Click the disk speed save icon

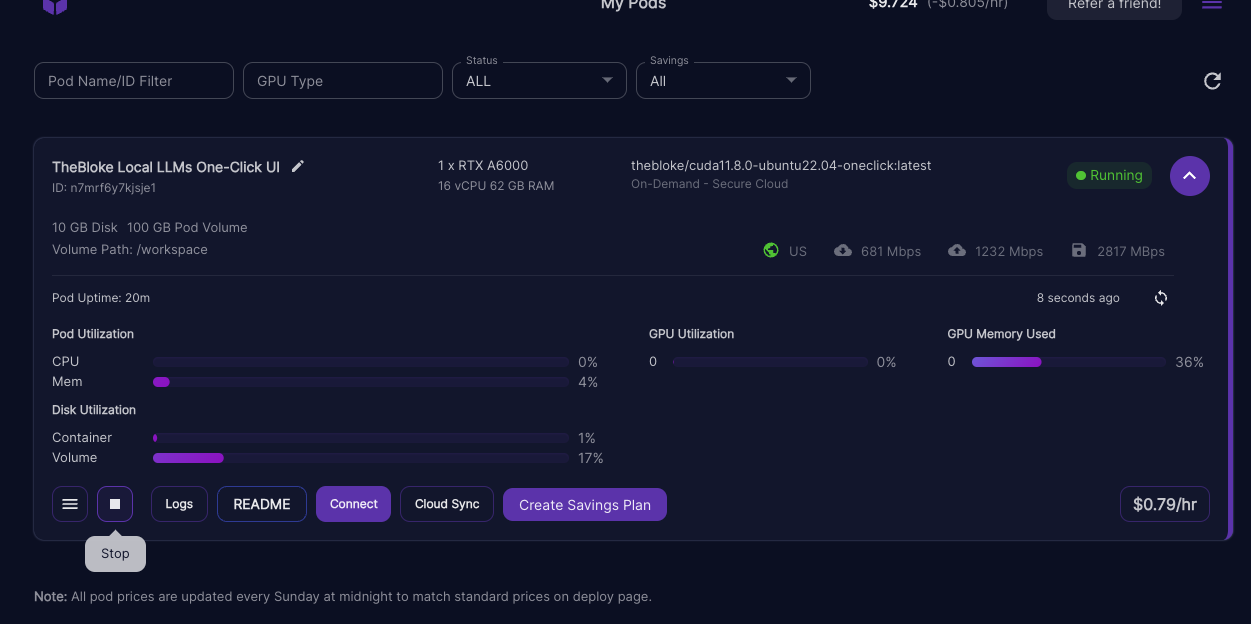[1079, 251]
